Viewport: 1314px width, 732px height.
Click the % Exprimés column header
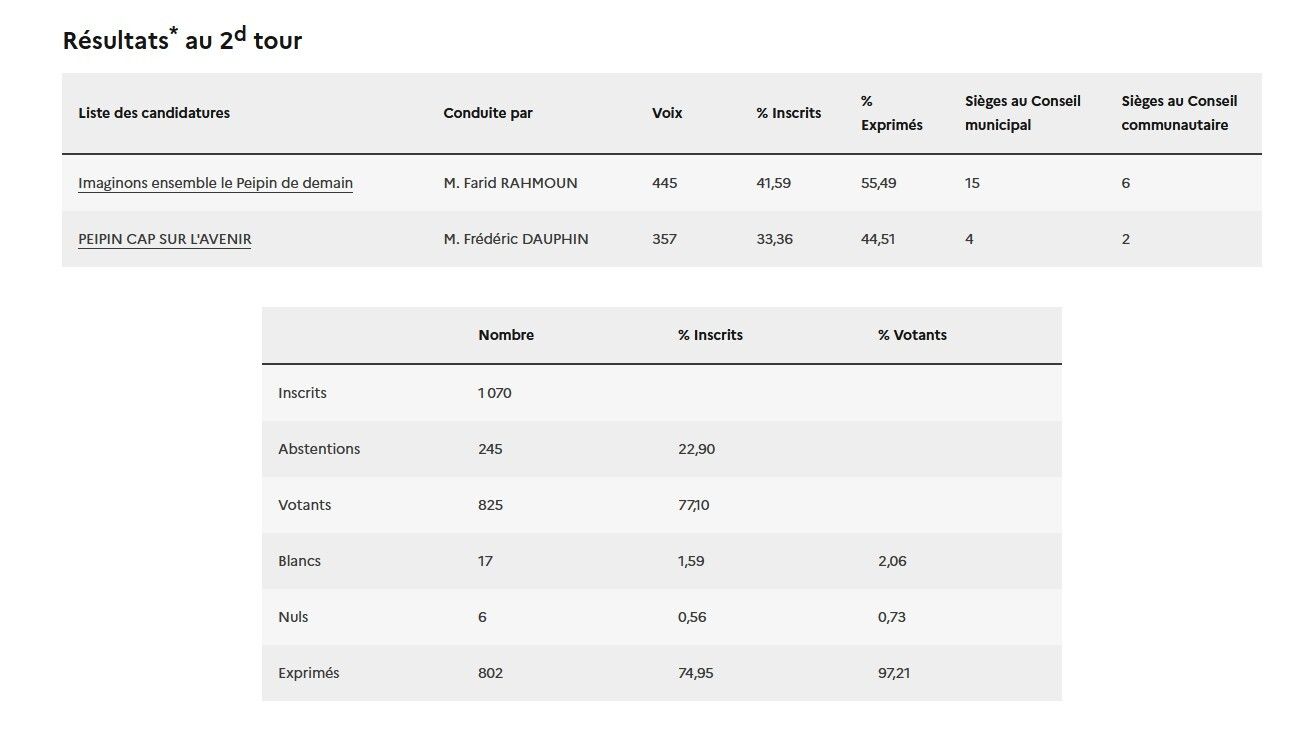coord(891,113)
